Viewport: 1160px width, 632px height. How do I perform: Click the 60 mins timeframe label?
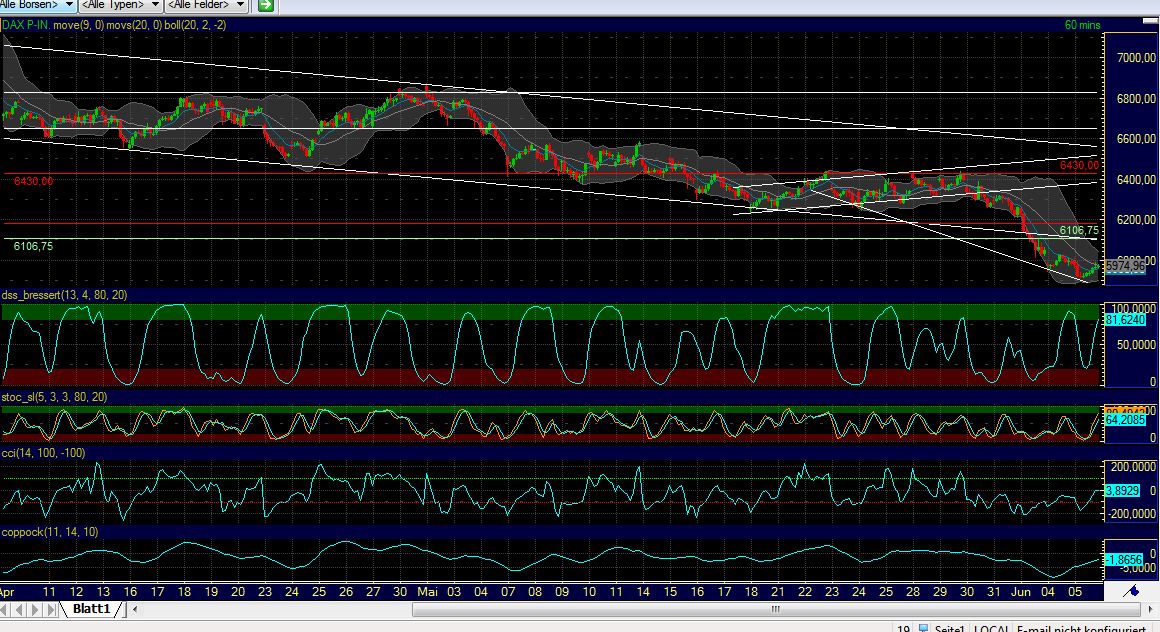pos(1082,25)
